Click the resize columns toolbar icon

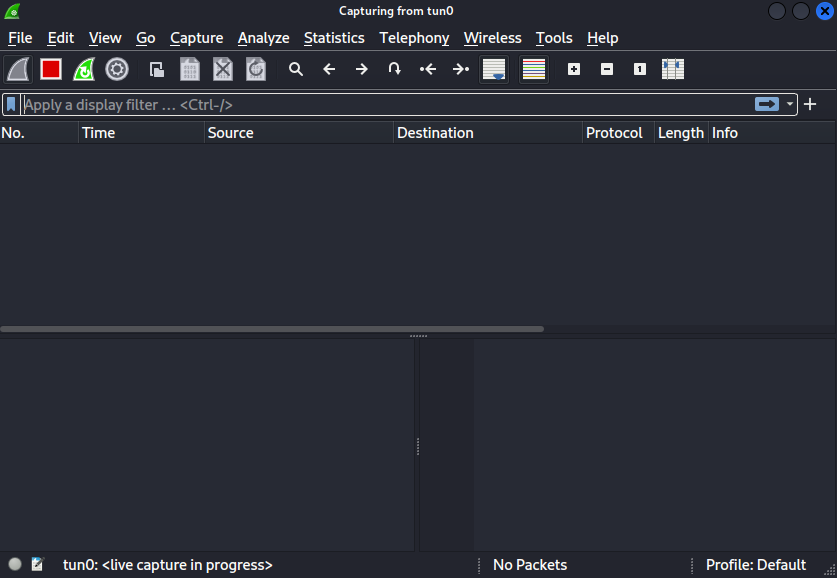673,69
